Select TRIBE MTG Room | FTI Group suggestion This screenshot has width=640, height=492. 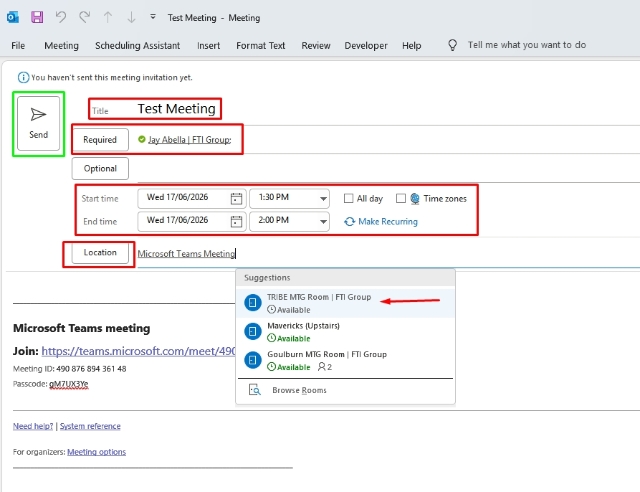tap(345, 303)
